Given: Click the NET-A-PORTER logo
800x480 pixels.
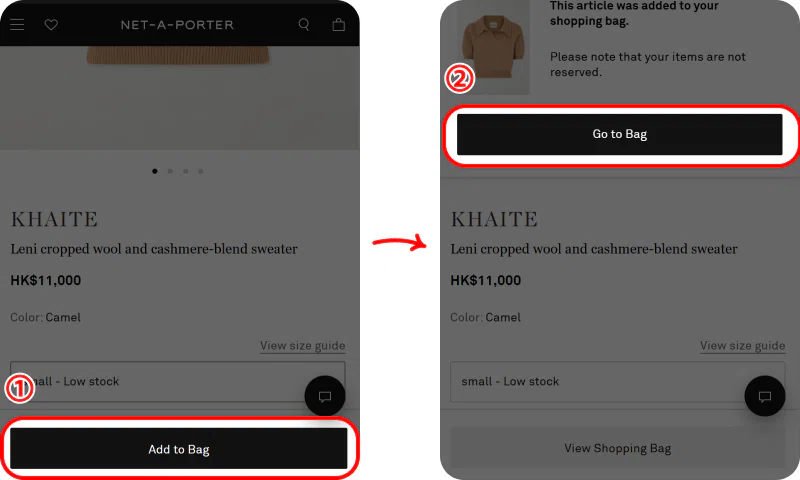Looking at the screenshot, I should click(177, 24).
